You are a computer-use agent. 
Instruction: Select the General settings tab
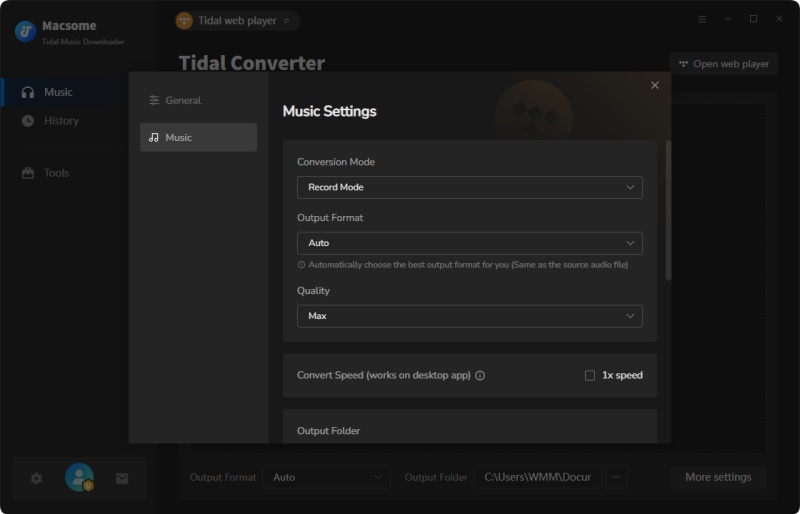coord(198,101)
